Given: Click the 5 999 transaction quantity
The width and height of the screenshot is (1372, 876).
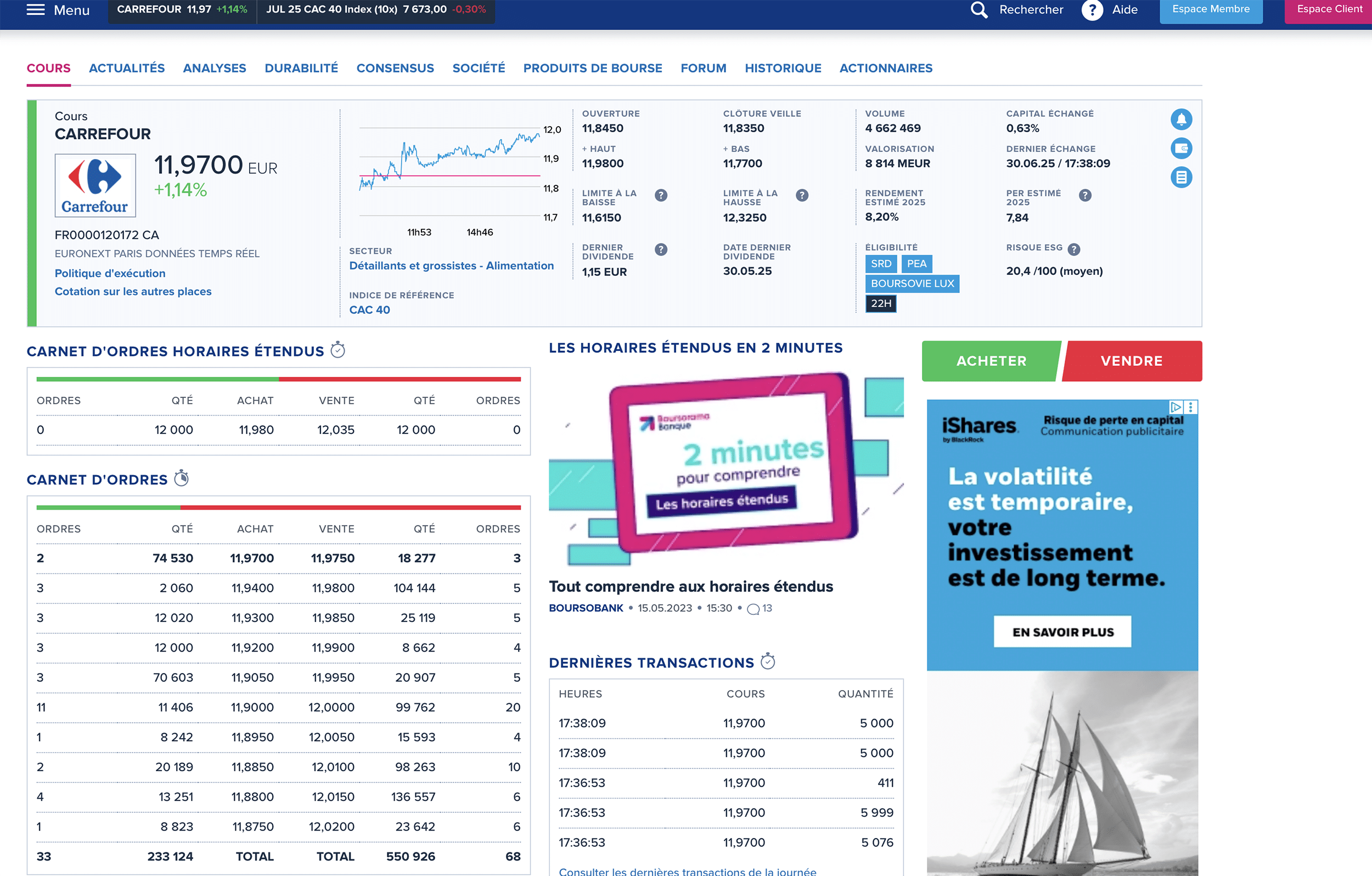Looking at the screenshot, I should click(x=877, y=812).
